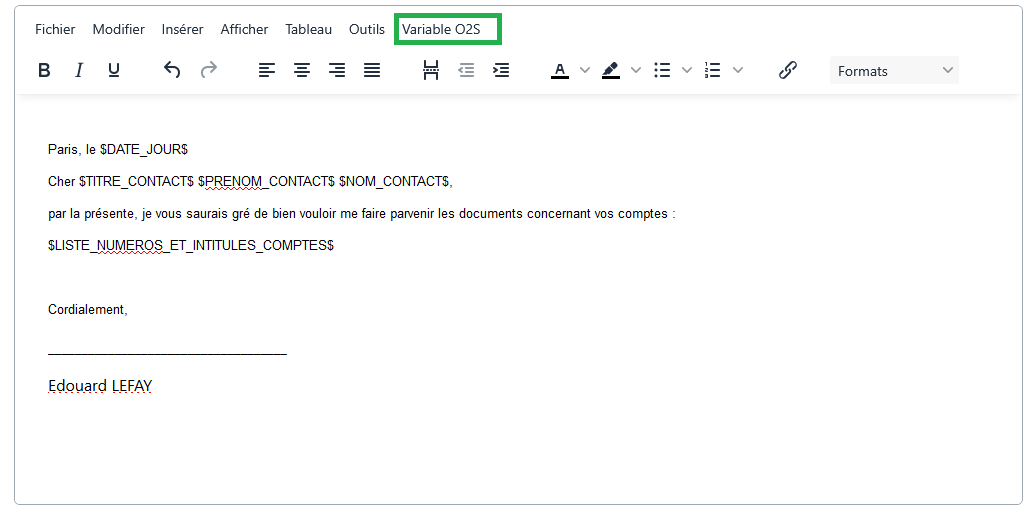Apply the current text color
The width and height of the screenshot is (1025, 517).
click(560, 70)
